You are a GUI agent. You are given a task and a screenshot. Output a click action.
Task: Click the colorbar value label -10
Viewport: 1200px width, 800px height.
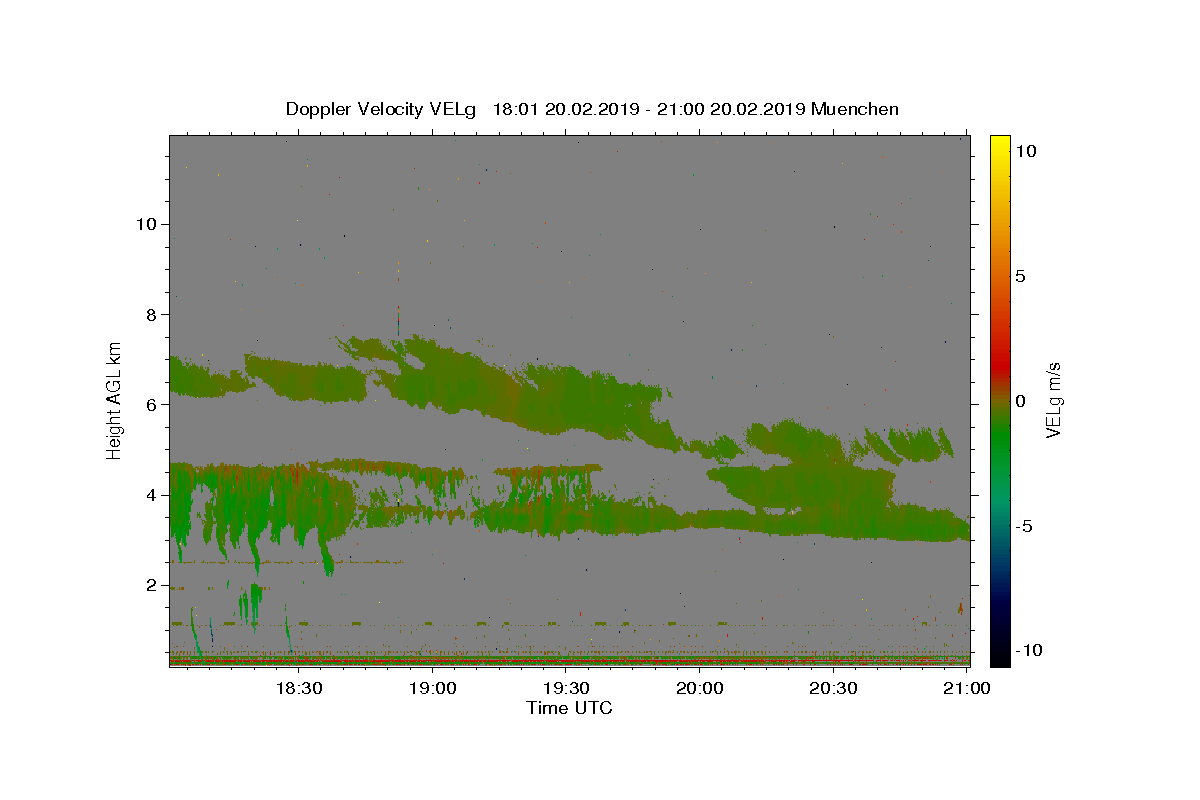pyautogui.click(x=1027, y=650)
